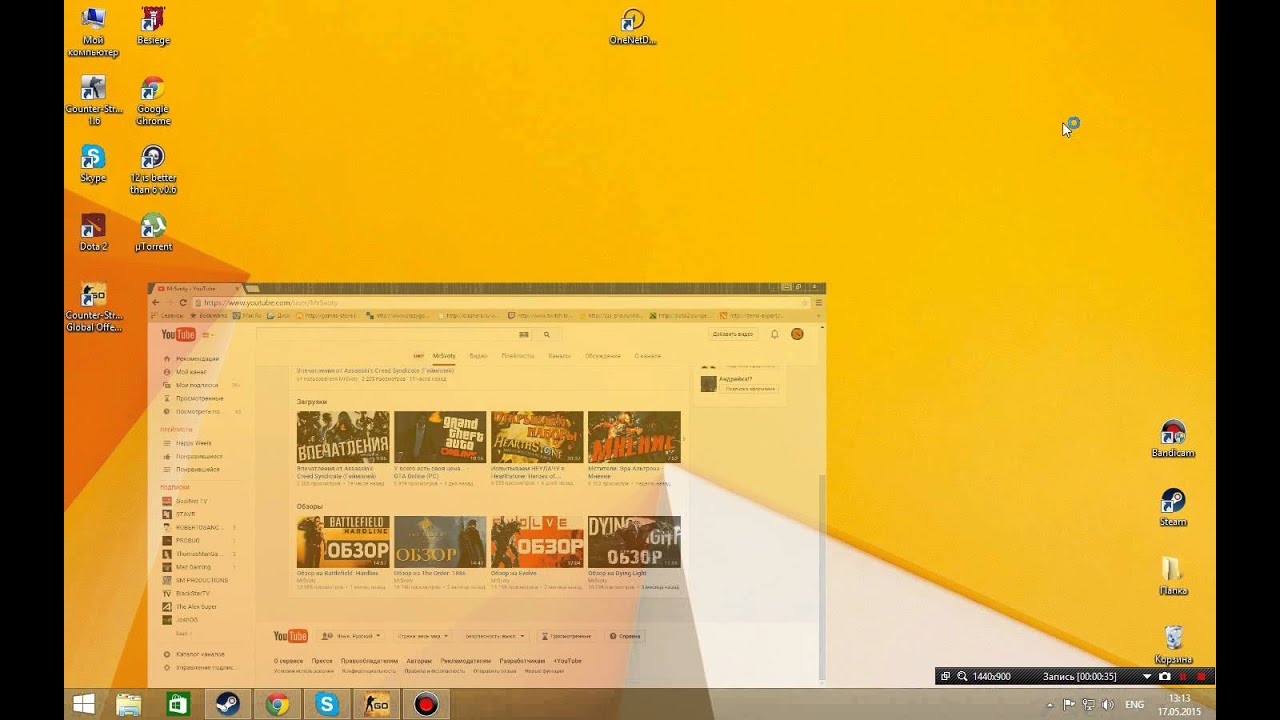The height and width of the screenshot is (720, 1280).
Task: Open the Store app from taskbar
Action: point(178,704)
